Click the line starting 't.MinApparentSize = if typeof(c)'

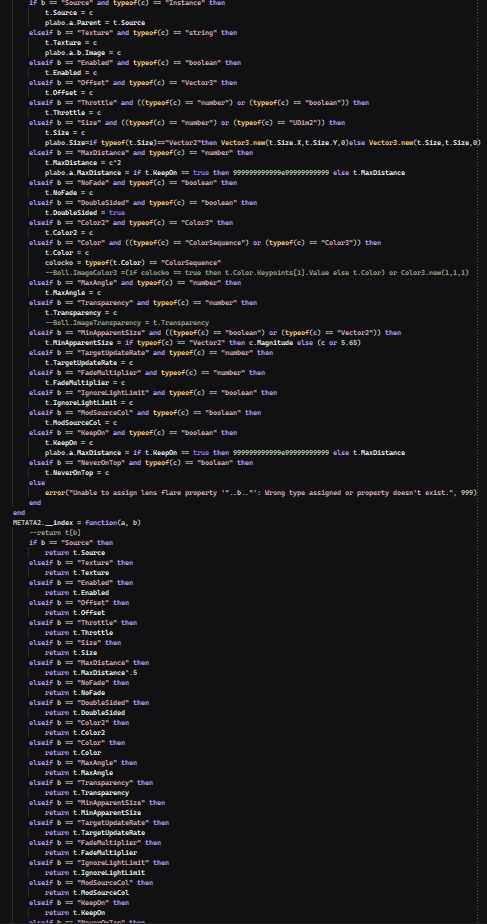(203, 343)
